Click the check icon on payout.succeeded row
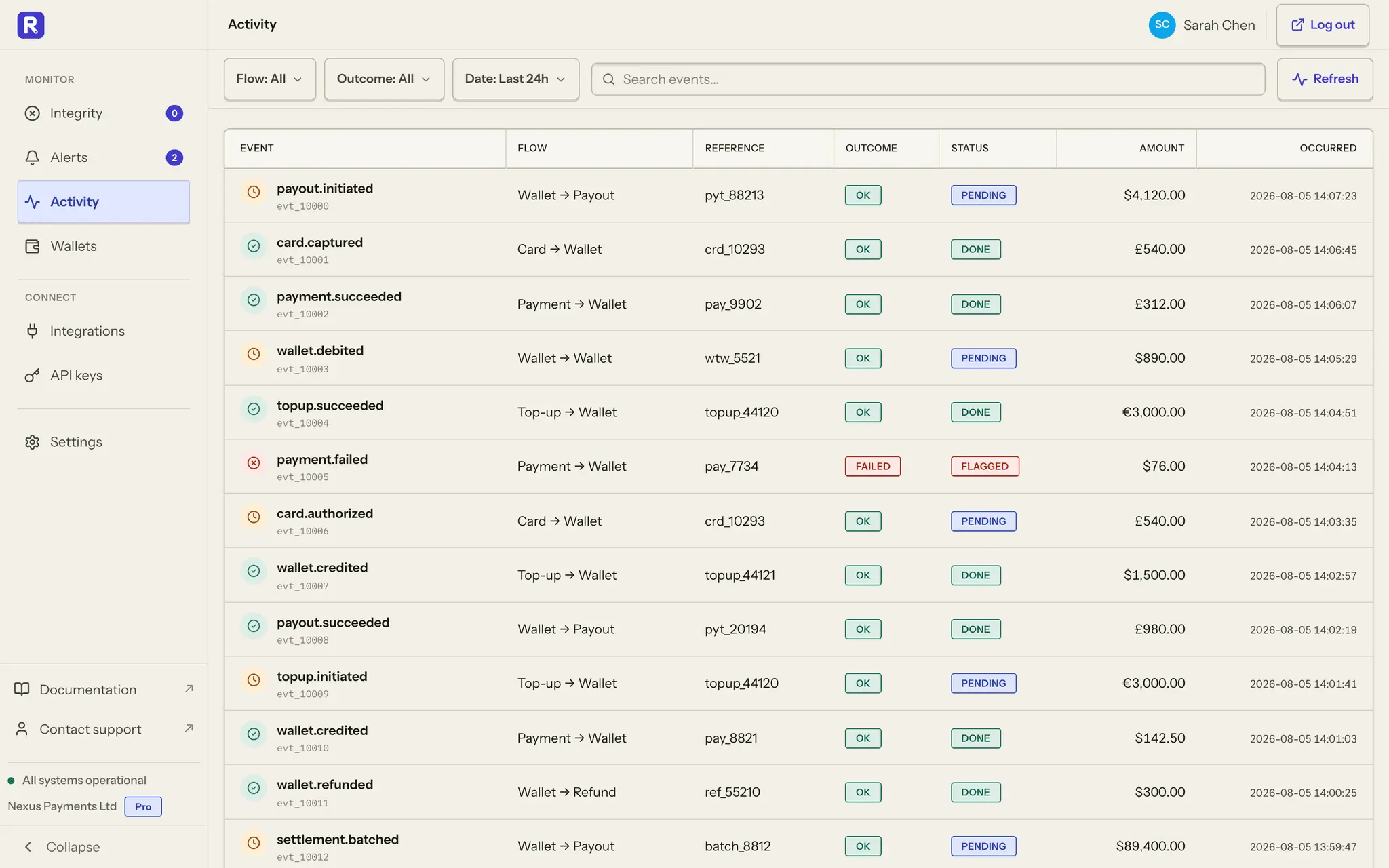The image size is (1389, 868). tap(253, 626)
